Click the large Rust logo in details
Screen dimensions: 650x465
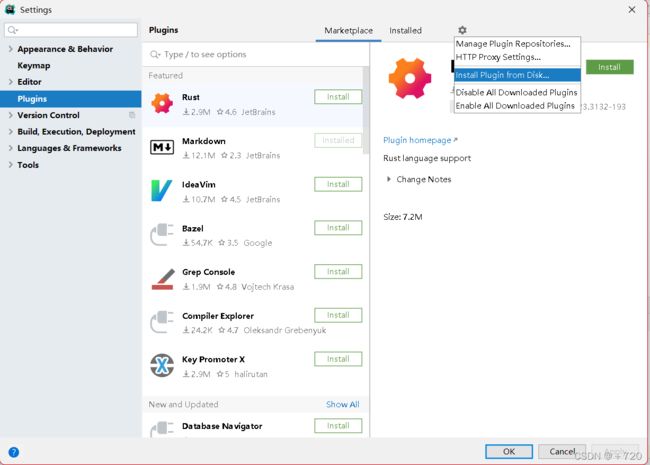pyautogui.click(x=410, y=78)
